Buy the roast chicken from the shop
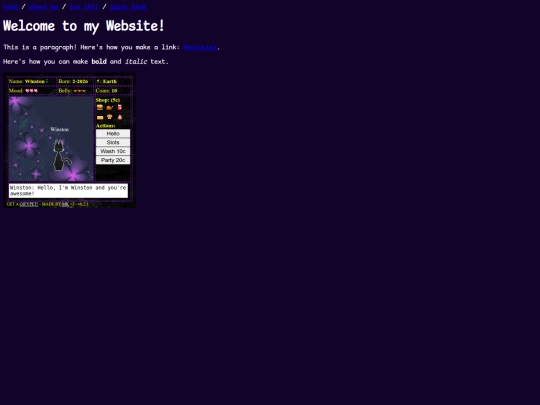 pyautogui.click(x=110, y=107)
